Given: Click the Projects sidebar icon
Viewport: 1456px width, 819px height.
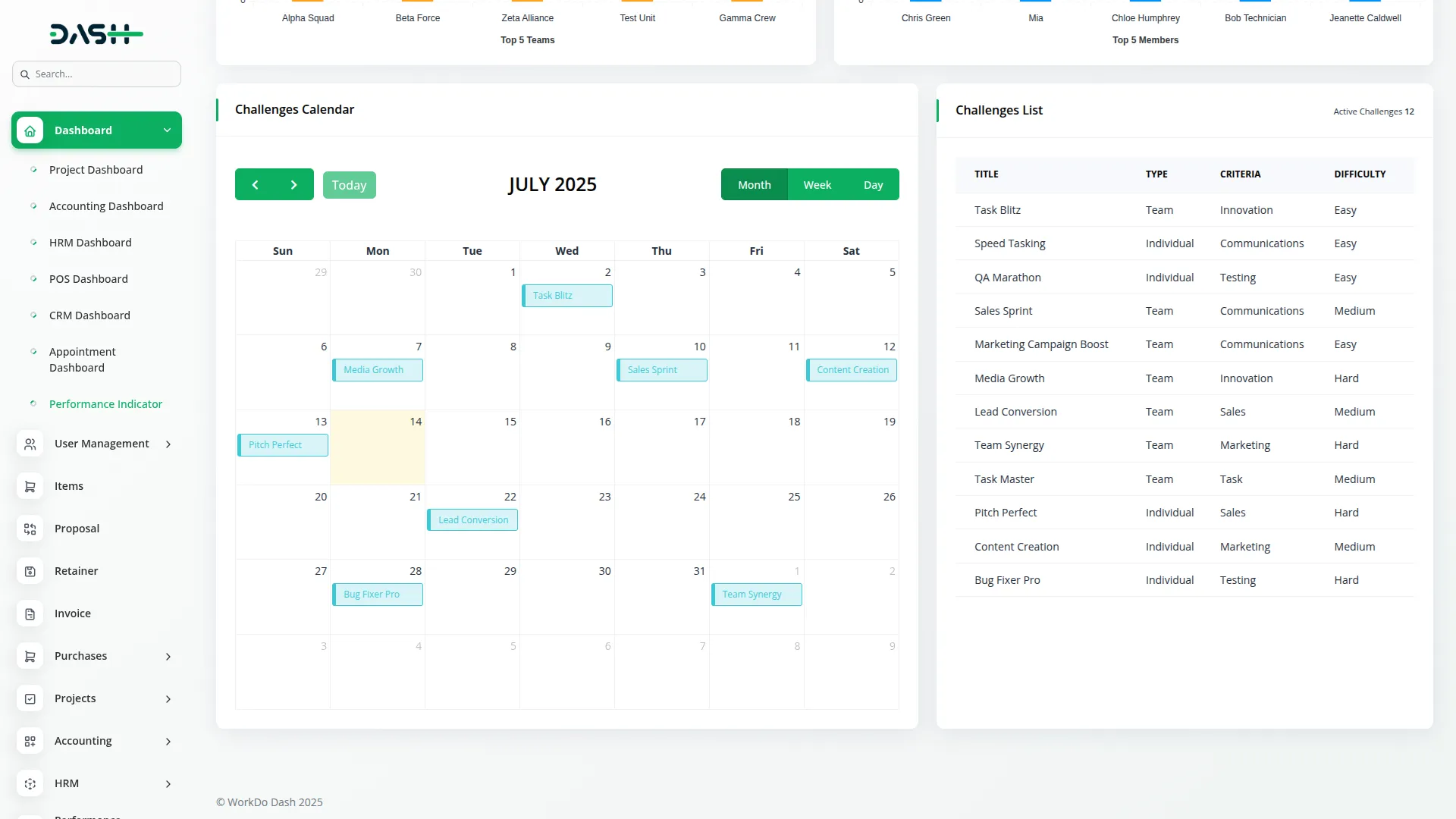Looking at the screenshot, I should coord(30,699).
